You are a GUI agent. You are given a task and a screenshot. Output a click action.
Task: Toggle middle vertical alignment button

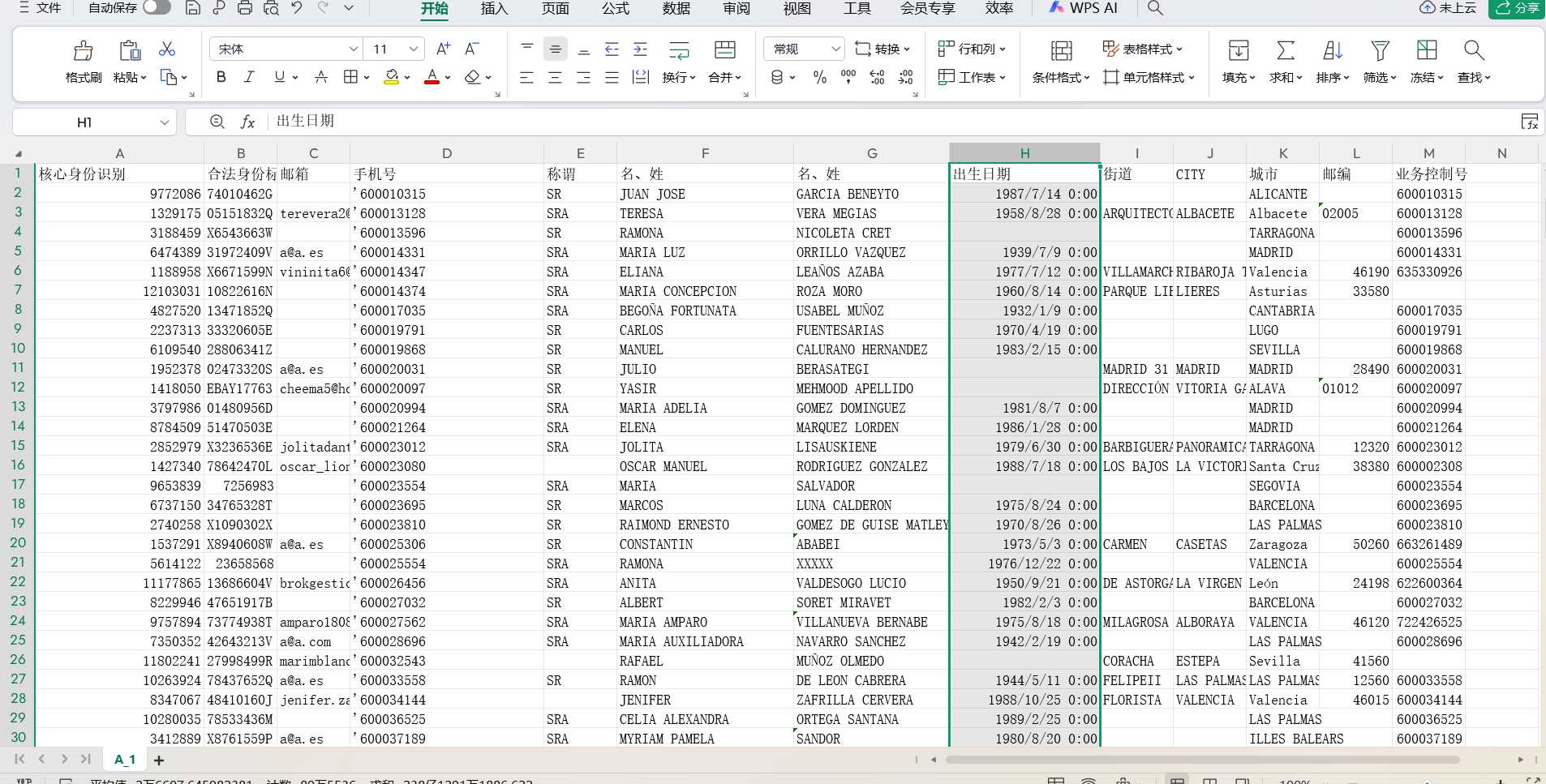[x=556, y=49]
